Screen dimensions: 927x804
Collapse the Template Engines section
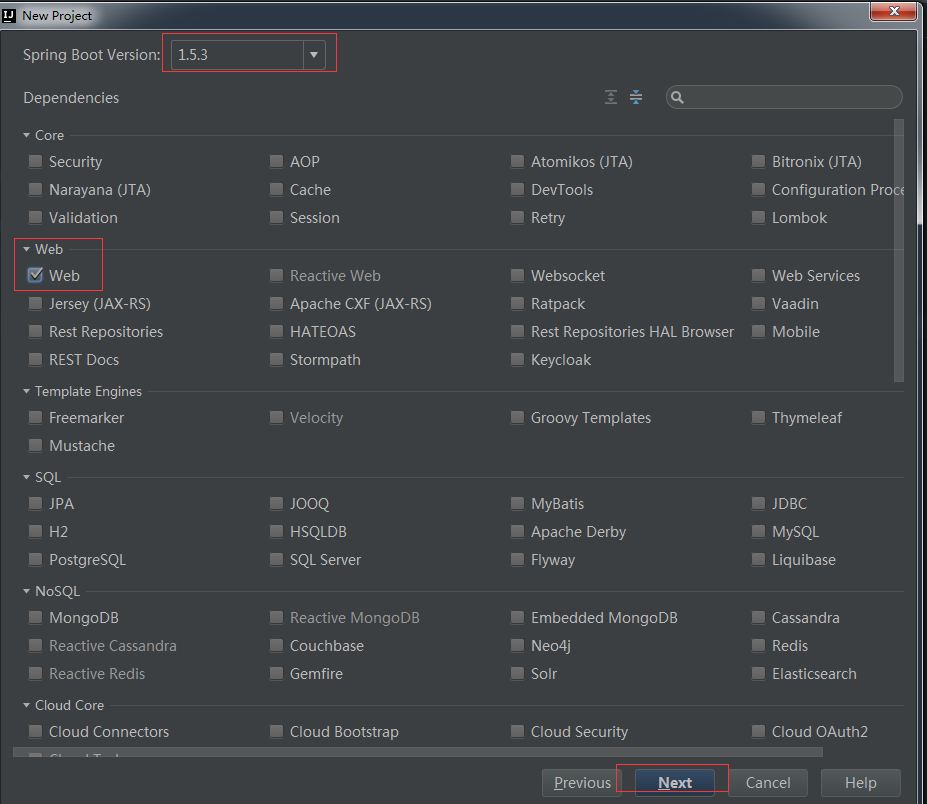(27, 391)
